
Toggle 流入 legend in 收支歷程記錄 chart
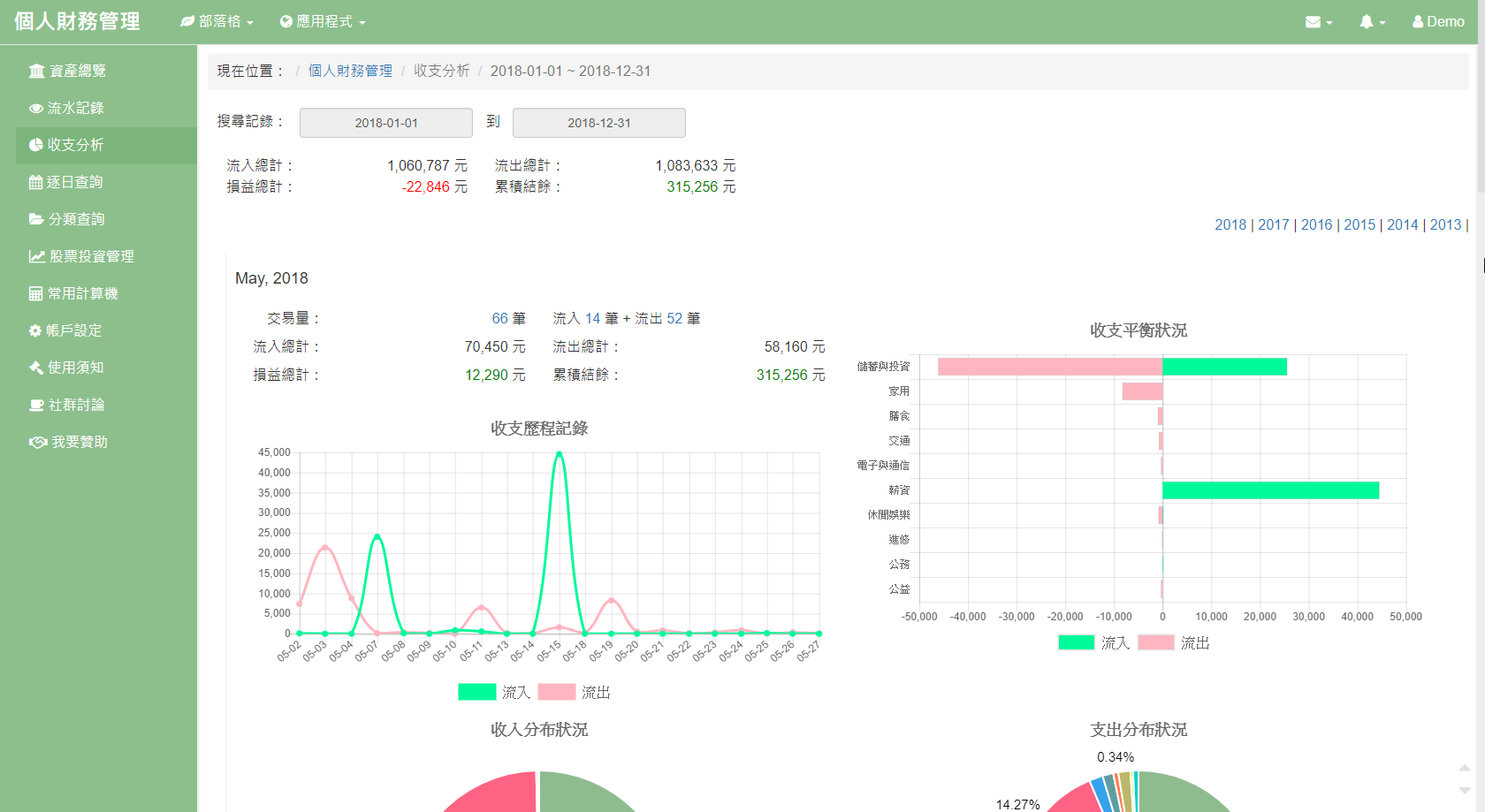click(x=494, y=693)
